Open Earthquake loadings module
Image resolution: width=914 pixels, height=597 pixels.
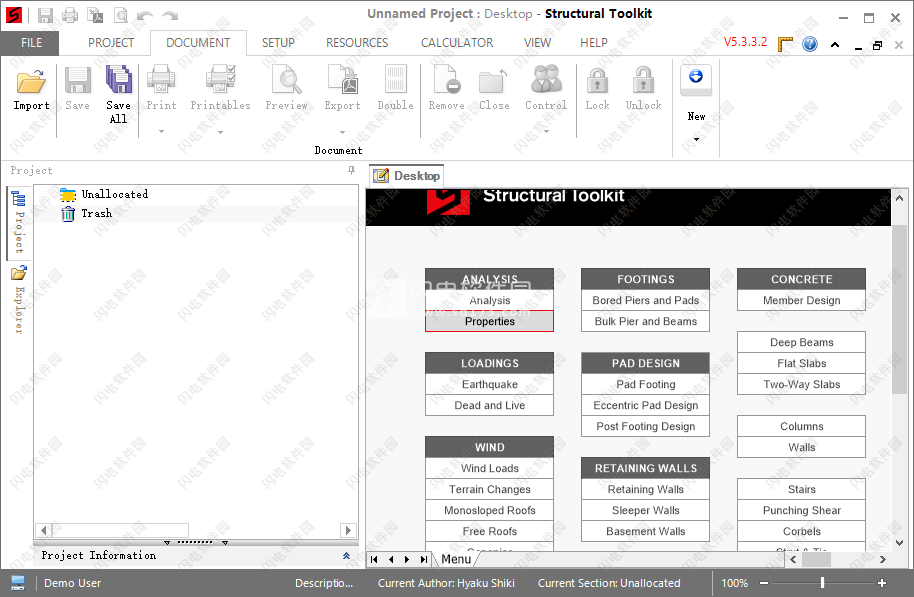coord(490,384)
